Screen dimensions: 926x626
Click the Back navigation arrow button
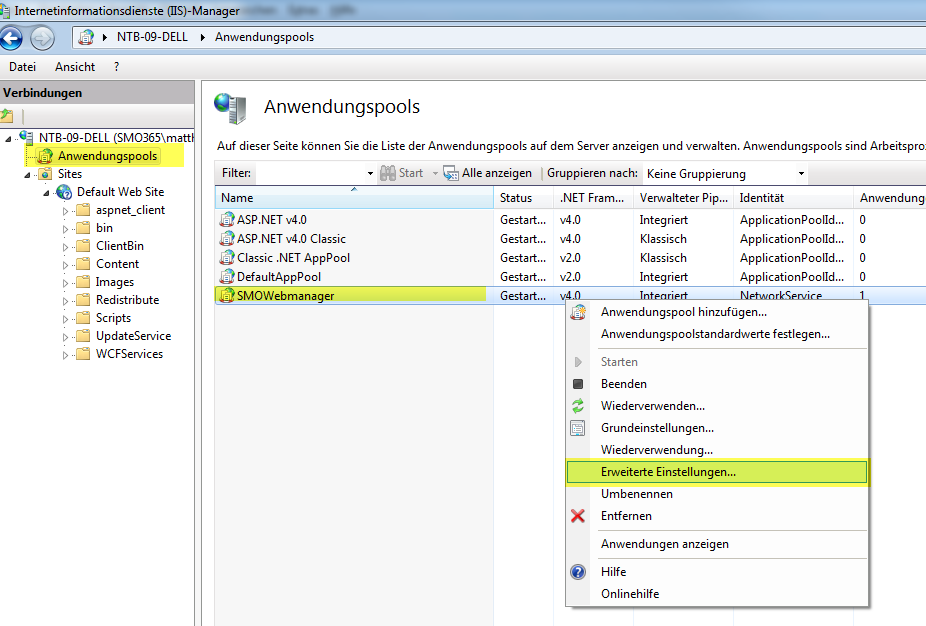(12, 38)
